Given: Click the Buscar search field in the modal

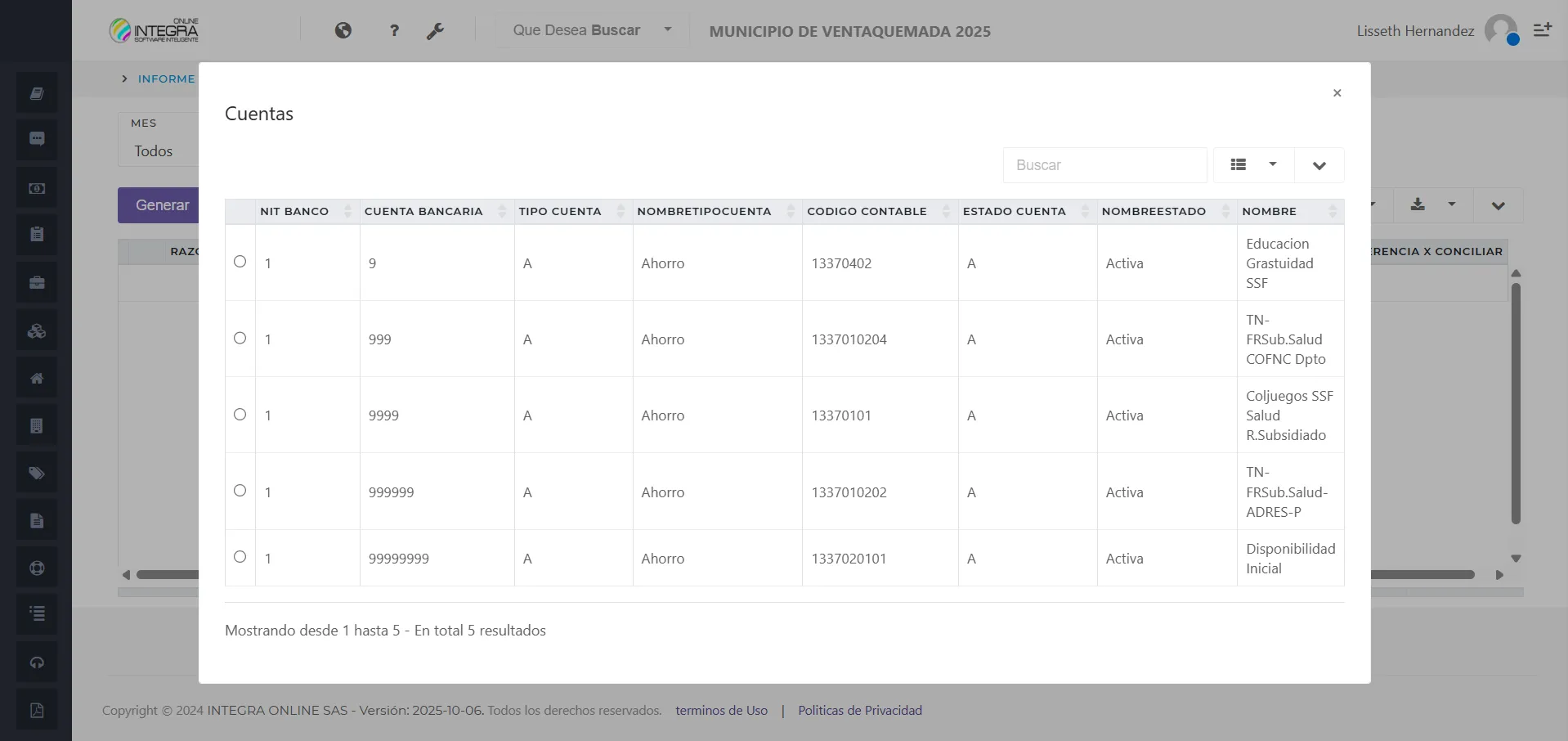Looking at the screenshot, I should pyautogui.click(x=1104, y=164).
